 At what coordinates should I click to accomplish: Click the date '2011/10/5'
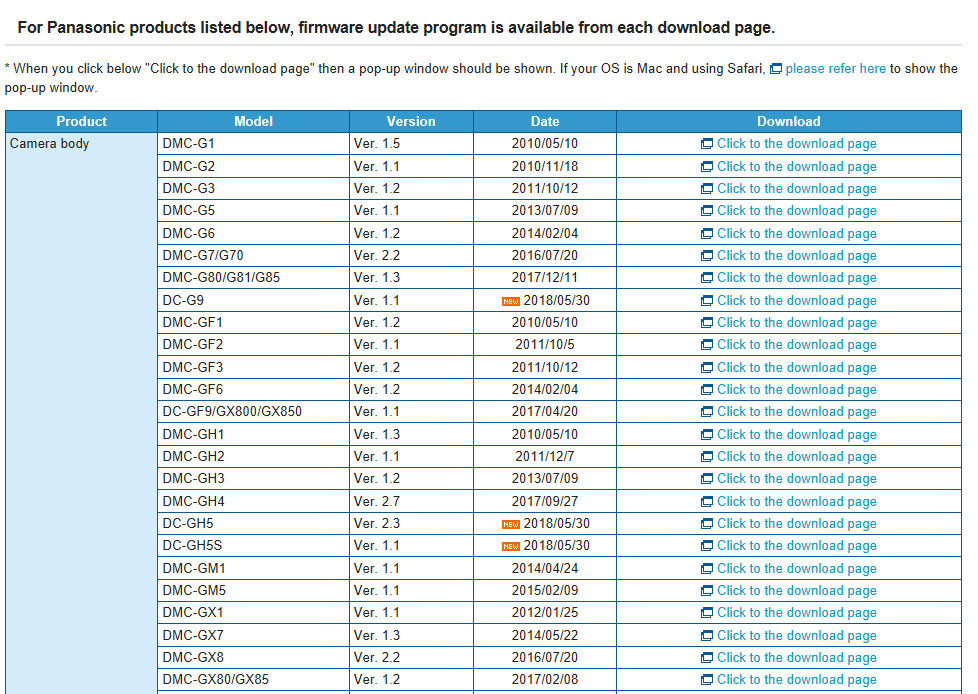[x=545, y=344]
